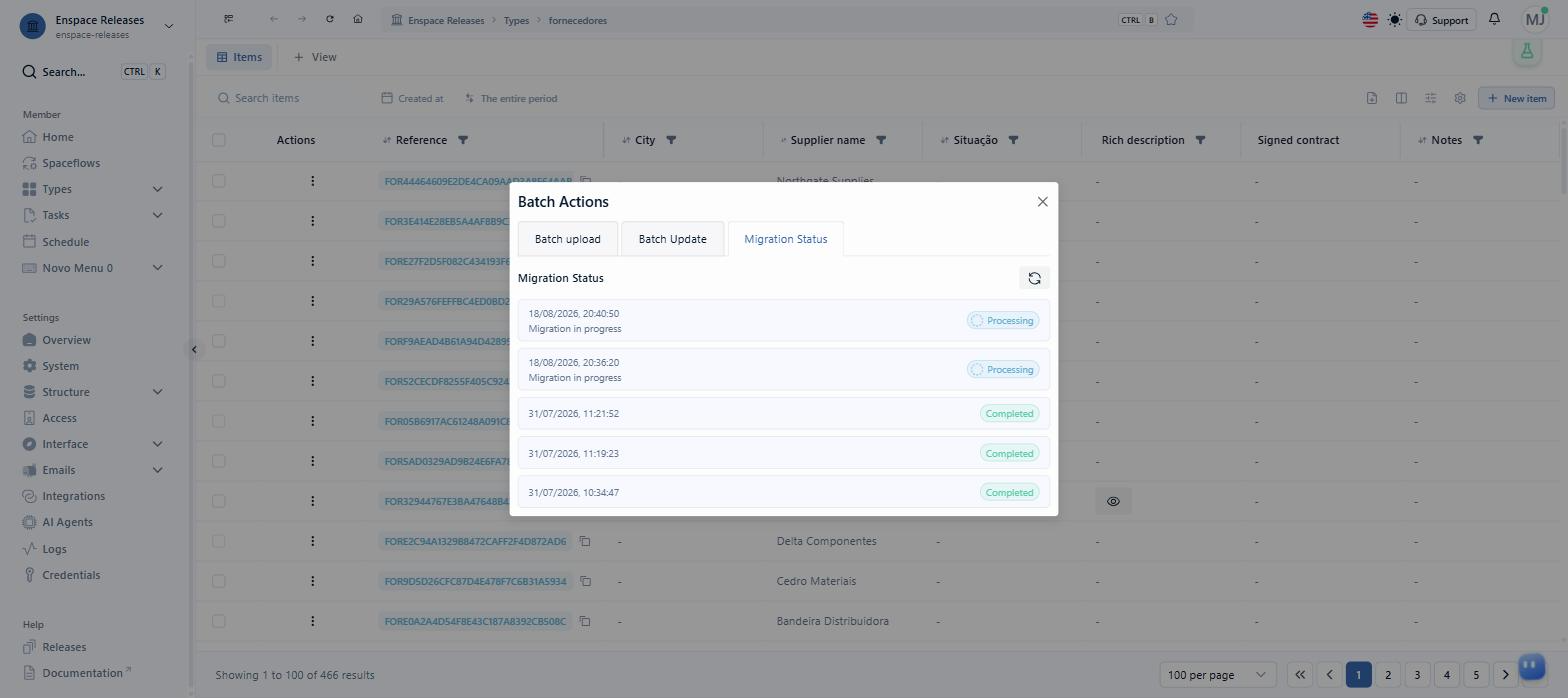The image size is (1568, 698).
Task: Switch to the Batch upload tab
Action: tap(567, 239)
